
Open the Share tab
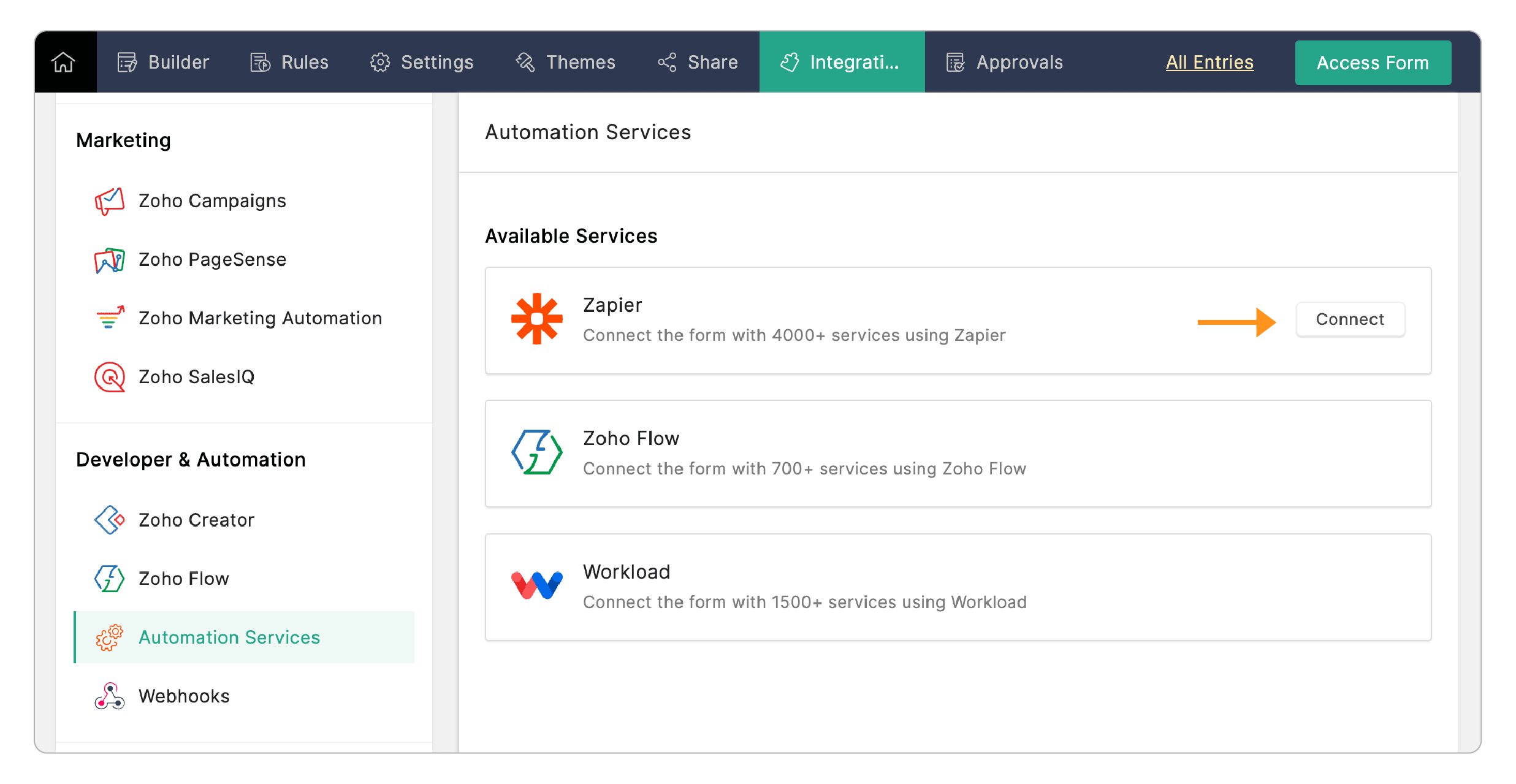pyautogui.click(x=698, y=62)
